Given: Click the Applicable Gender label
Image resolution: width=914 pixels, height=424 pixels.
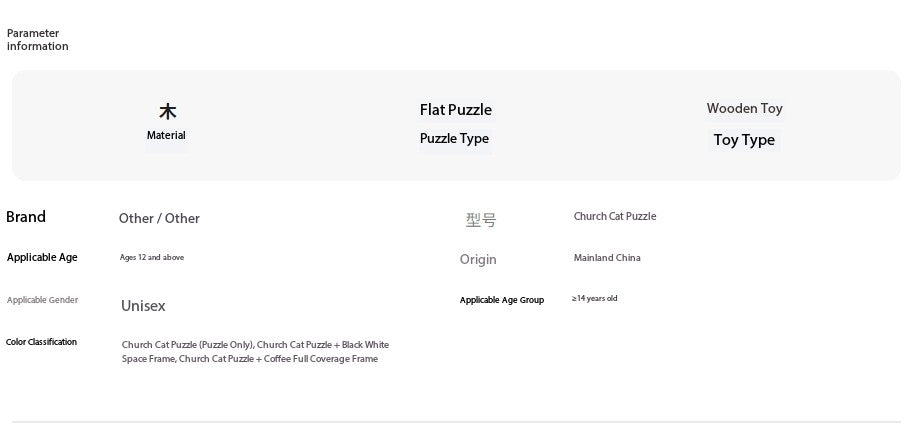Looking at the screenshot, I should (42, 300).
